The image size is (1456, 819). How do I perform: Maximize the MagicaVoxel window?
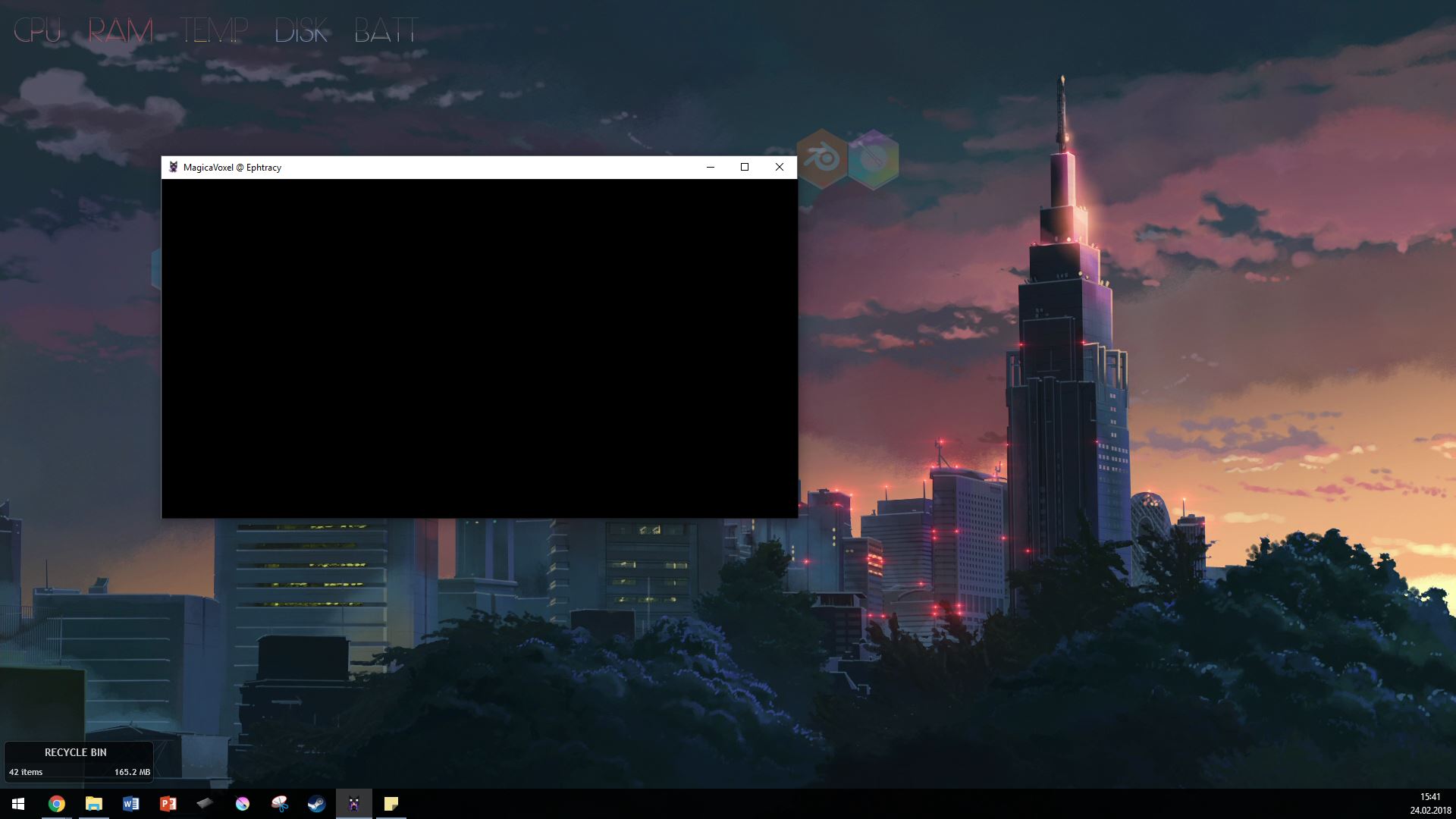pyautogui.click(x=745, y=167)
